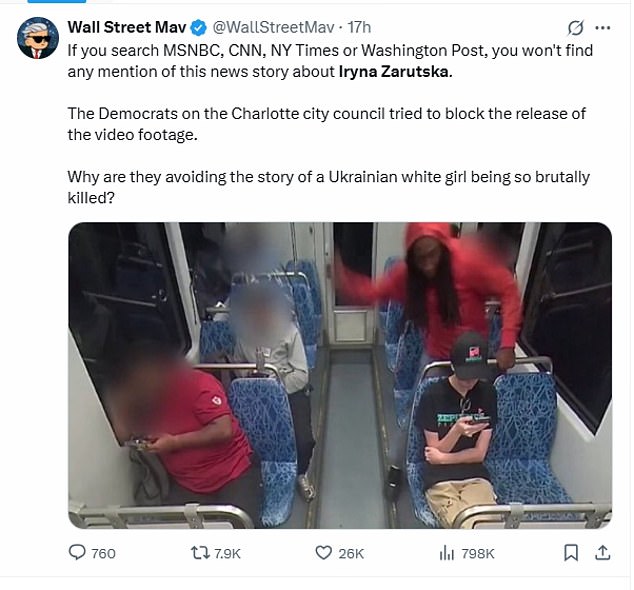Open view analytics bar chart icon
This screenshot has width=634, height=590.
click(446, 553)
